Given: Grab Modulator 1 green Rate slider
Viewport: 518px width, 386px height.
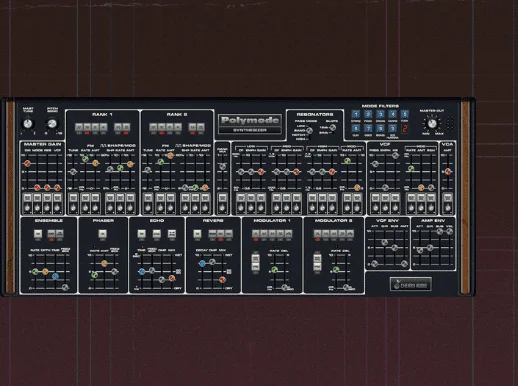Looking at the screenshot, I should point(274,269).
